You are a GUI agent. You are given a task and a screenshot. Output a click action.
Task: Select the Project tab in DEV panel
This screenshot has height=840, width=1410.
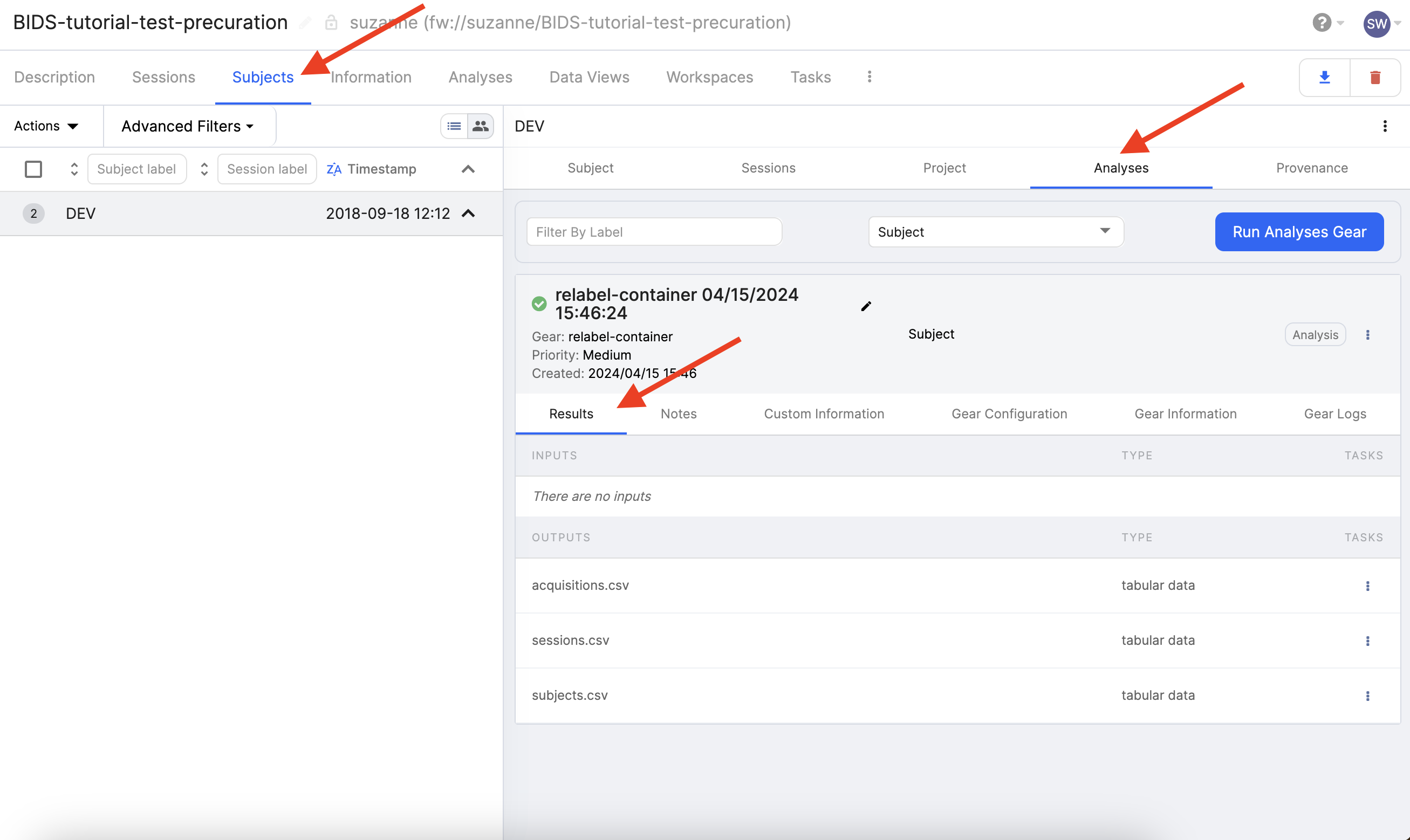pyautogui.click(x=944, y=168)
